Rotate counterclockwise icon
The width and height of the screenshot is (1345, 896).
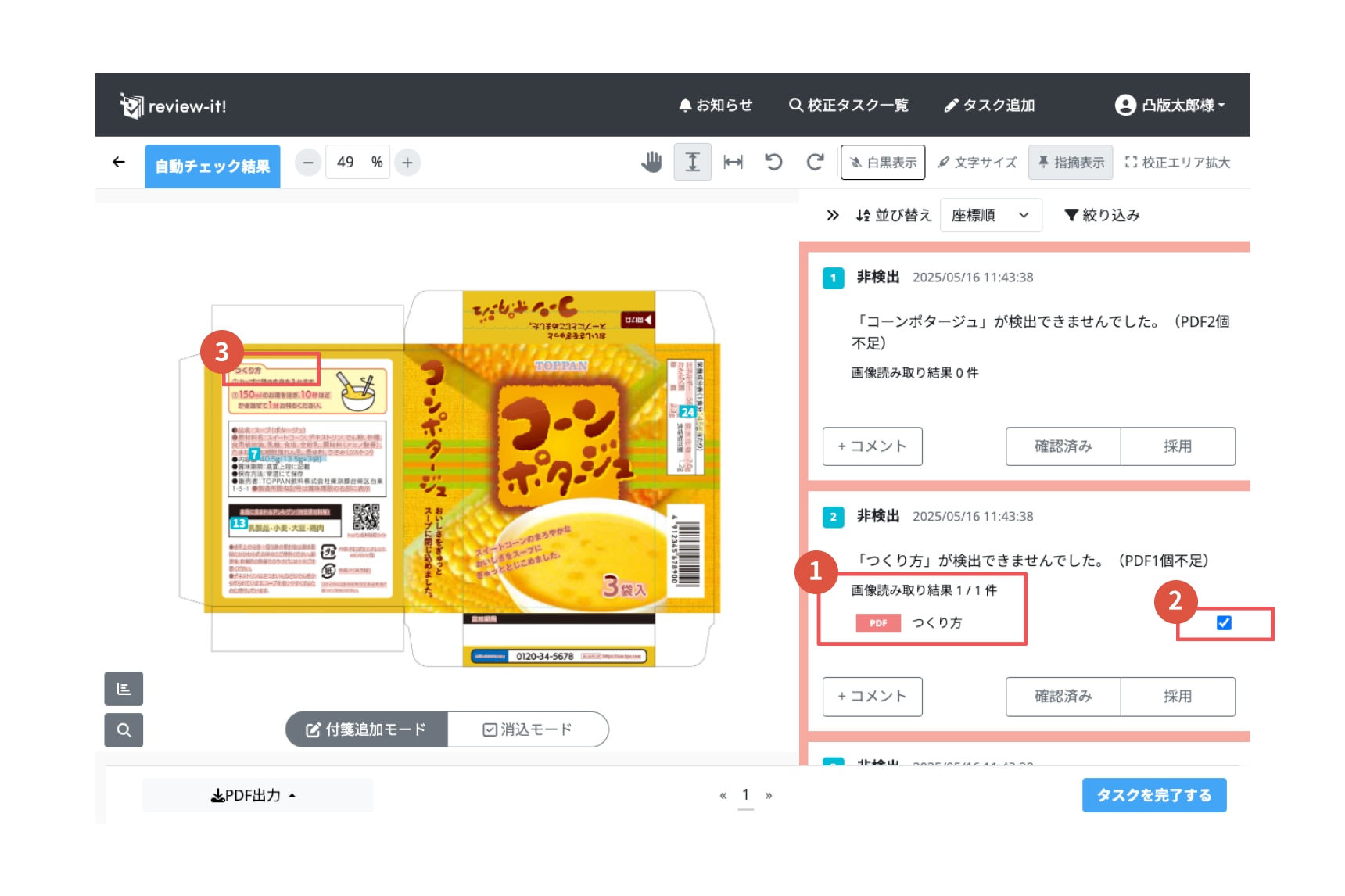773,162
